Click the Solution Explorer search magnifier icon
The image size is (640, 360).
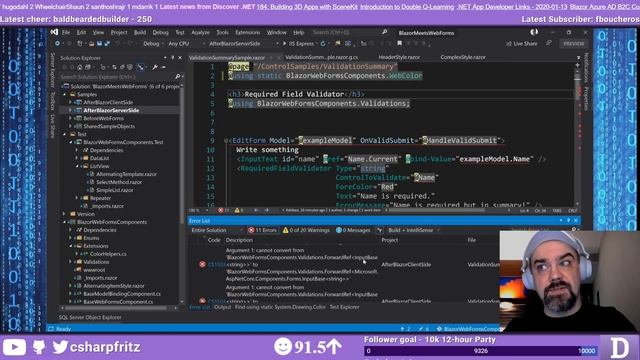click(x=178, y=76)
